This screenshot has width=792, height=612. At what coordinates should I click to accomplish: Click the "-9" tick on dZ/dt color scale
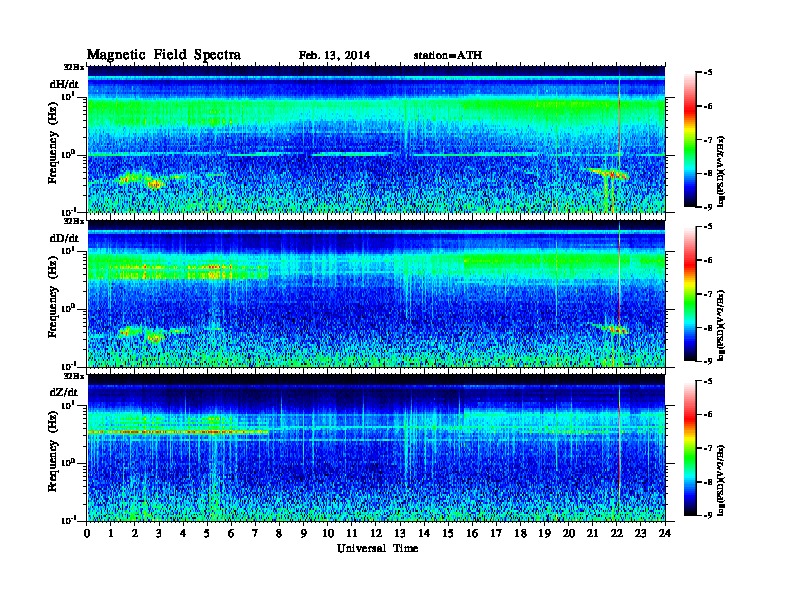pos(708,515)
